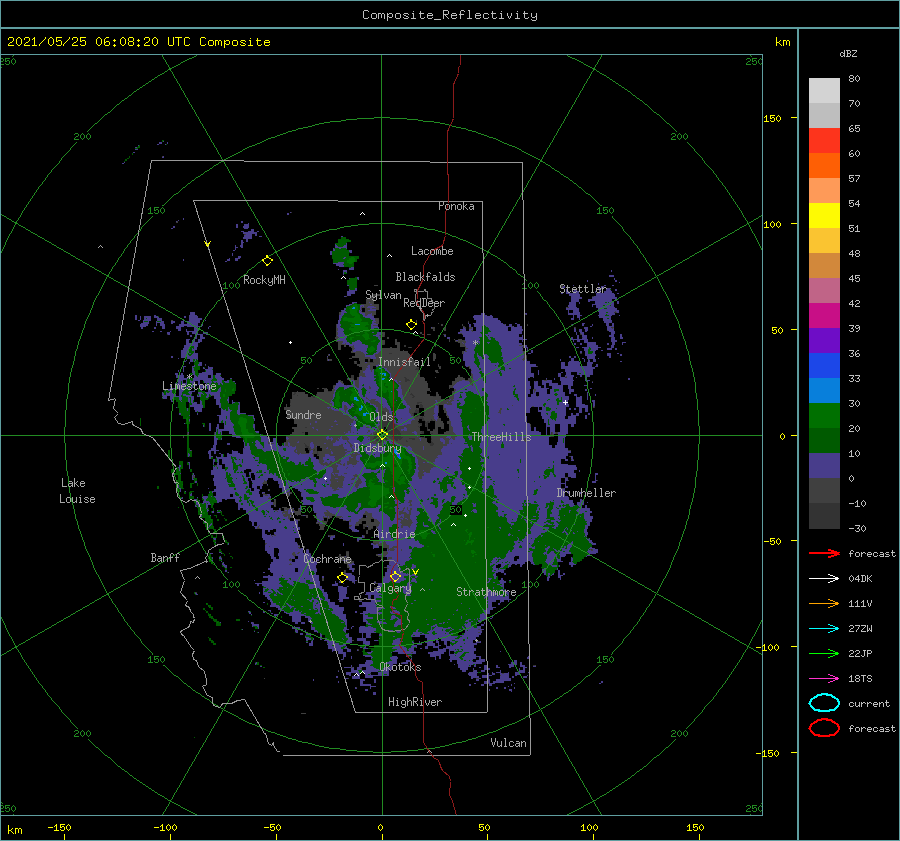Click the Ponoka label

coord(456,206)
